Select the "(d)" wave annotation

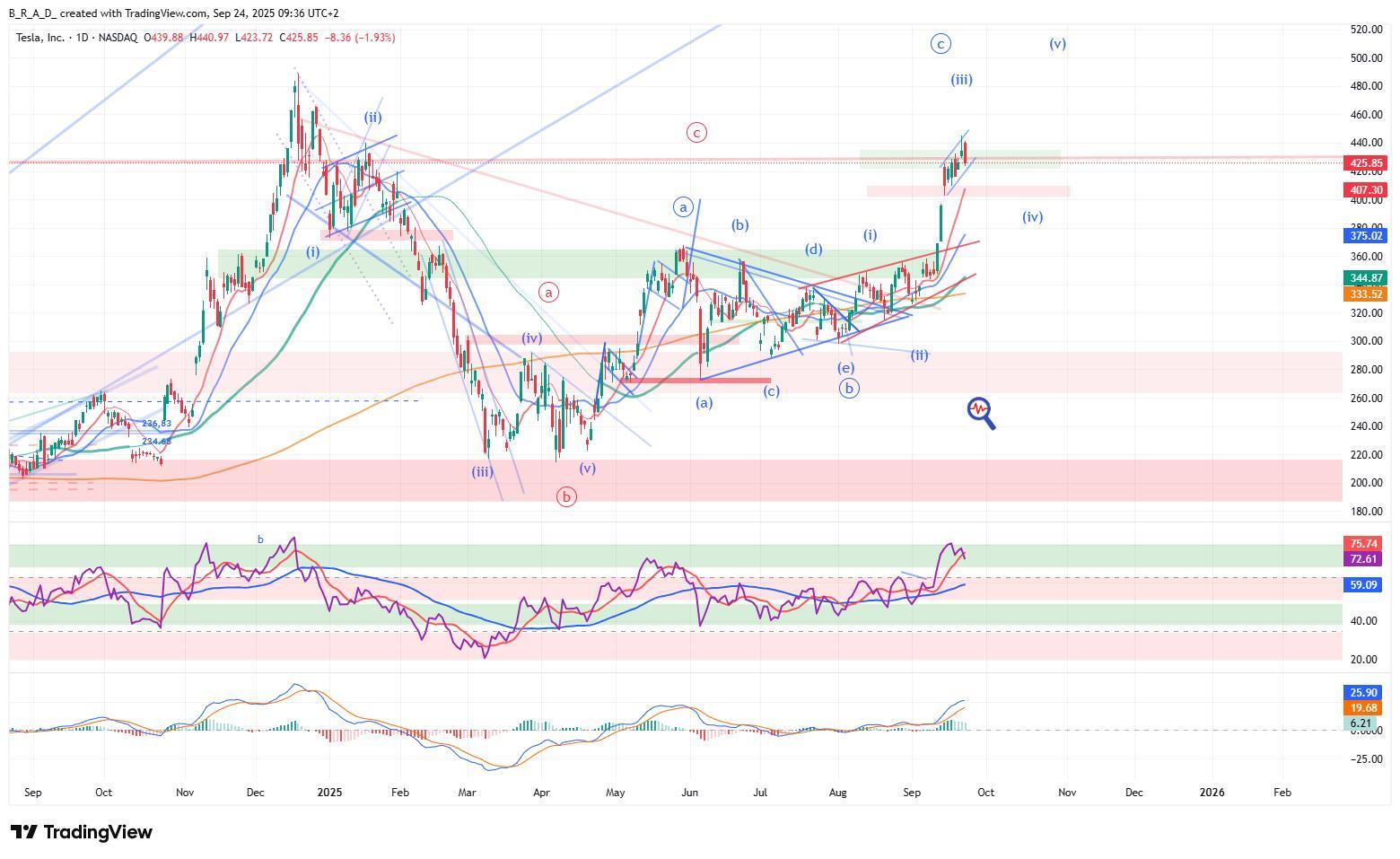point(813,250)
